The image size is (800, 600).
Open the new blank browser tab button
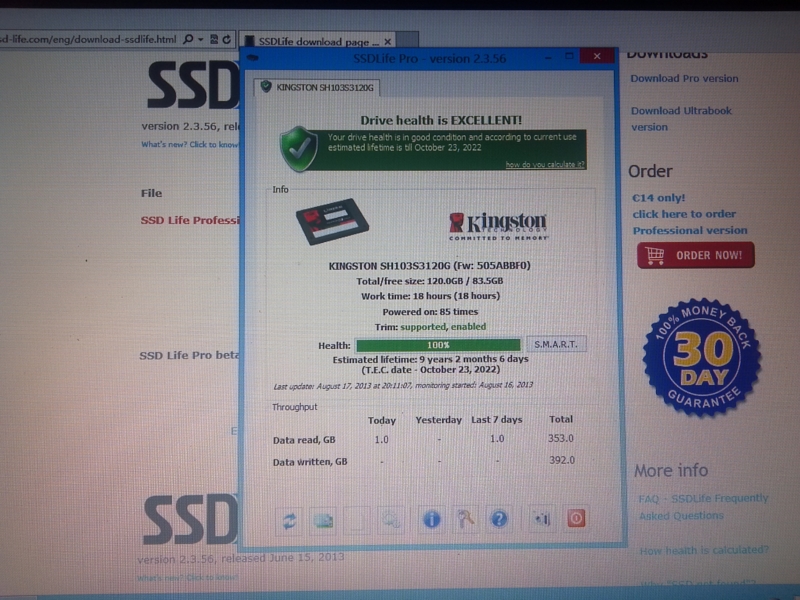[x=407, y=39]
